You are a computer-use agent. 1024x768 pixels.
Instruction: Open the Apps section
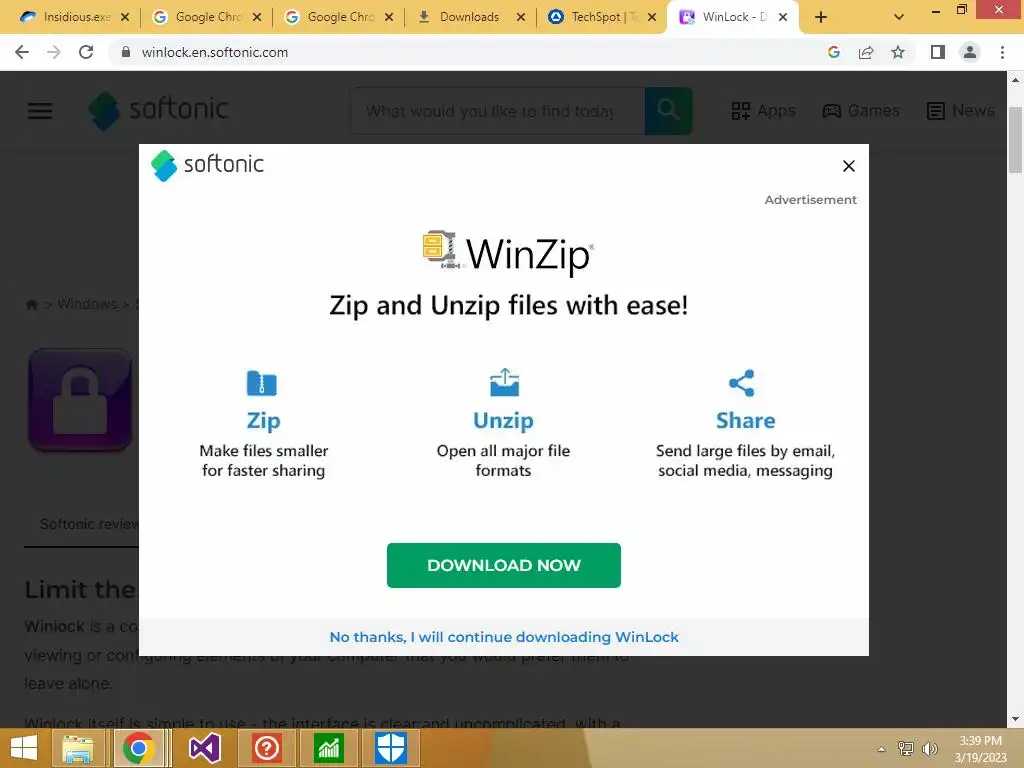[763, 110]
